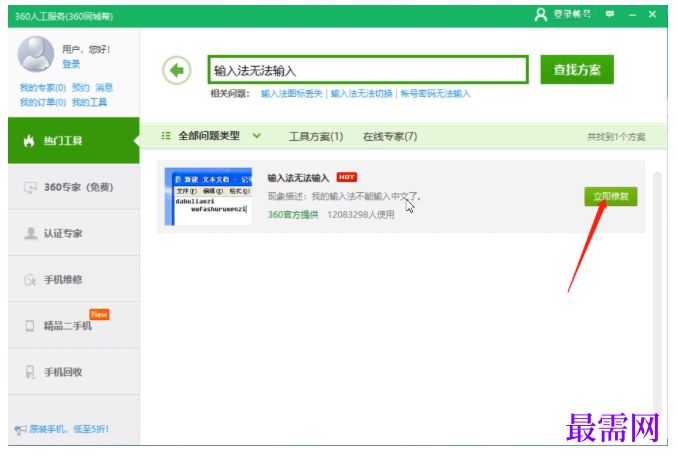This screenshot has height=459, width=678.
Task: Click the 立即修复 repair button
Action: click(611, 197)
